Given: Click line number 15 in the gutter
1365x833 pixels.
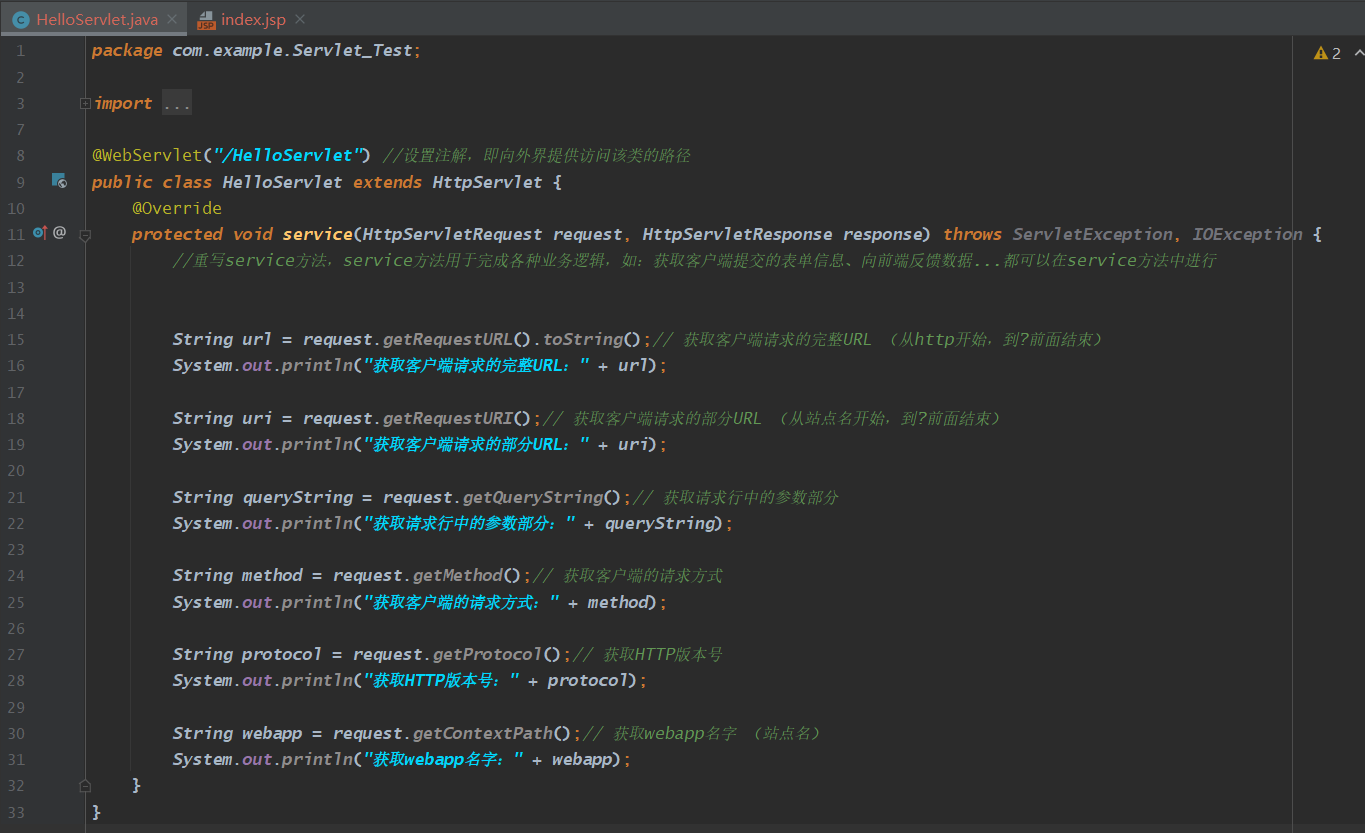Looking at the screenshot, I should point(16,339).
